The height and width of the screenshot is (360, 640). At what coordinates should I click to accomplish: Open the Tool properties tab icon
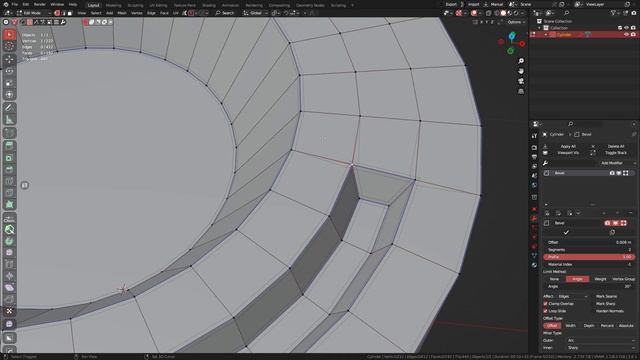[x=534, y=136]
